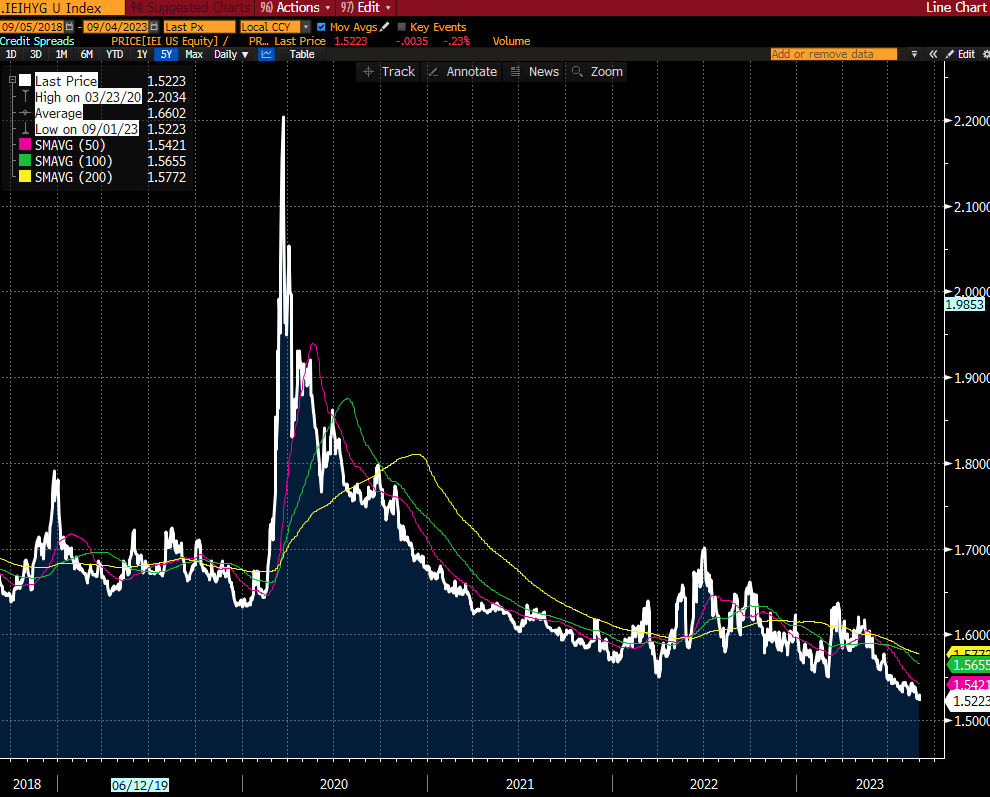Click the magenta SMAVG (50) color swatch
Viewport: 990px width, 797px height.
click(25, 145)
